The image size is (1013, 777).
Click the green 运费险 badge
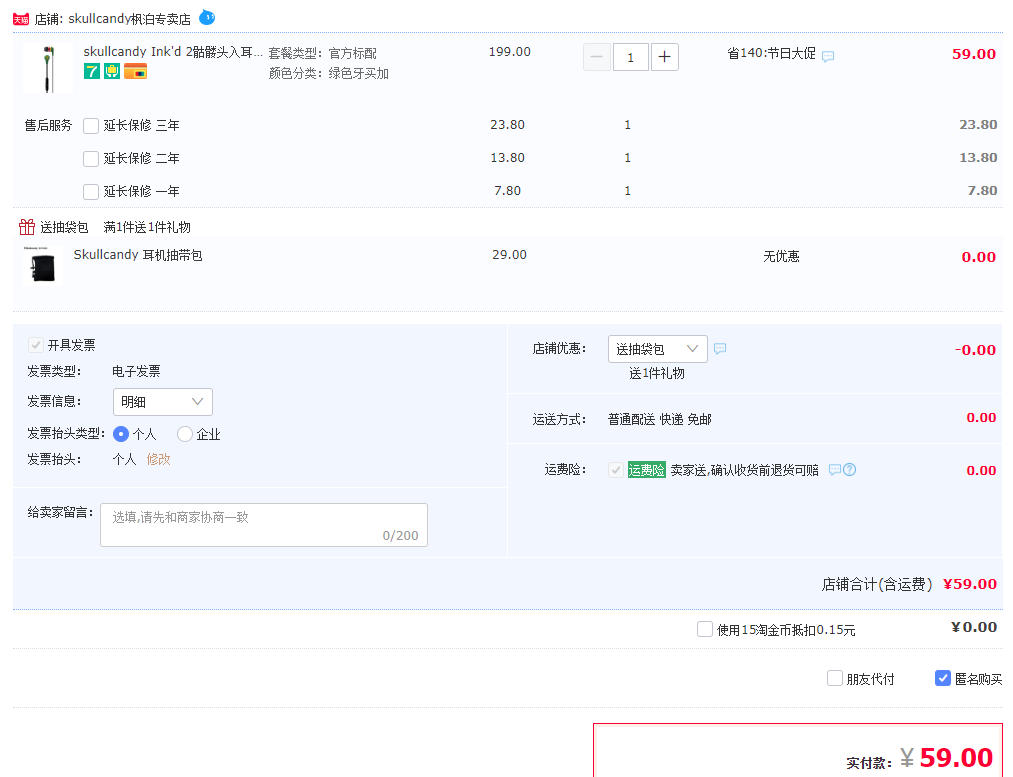(647, 470)
